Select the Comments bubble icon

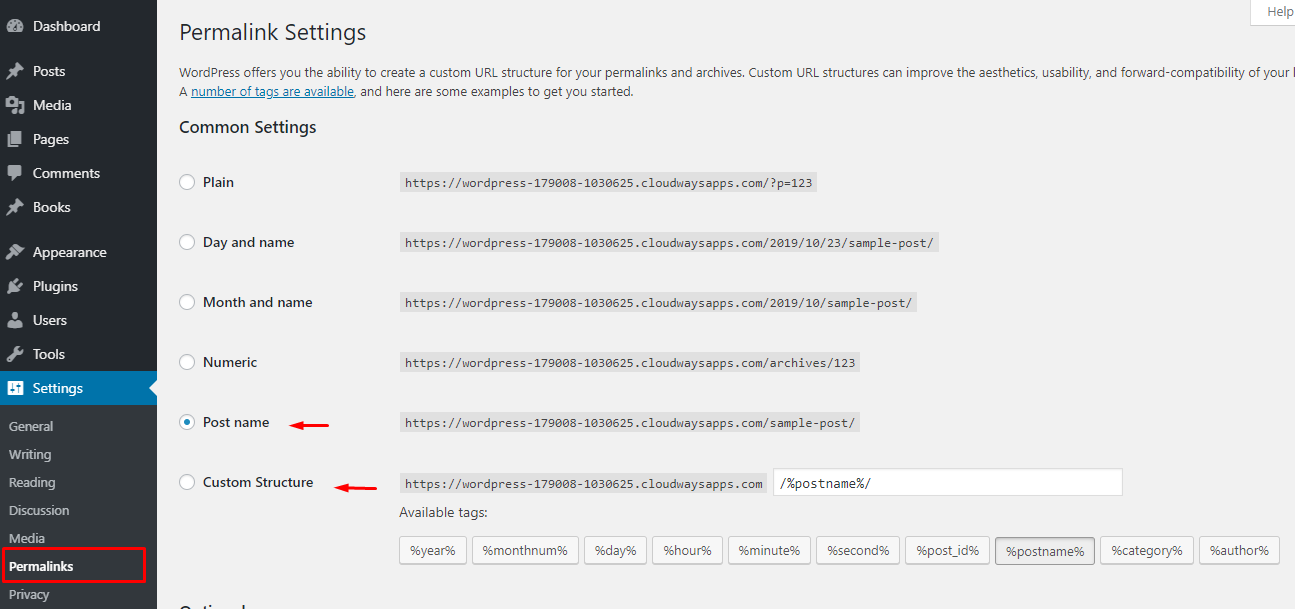(15, 173)
